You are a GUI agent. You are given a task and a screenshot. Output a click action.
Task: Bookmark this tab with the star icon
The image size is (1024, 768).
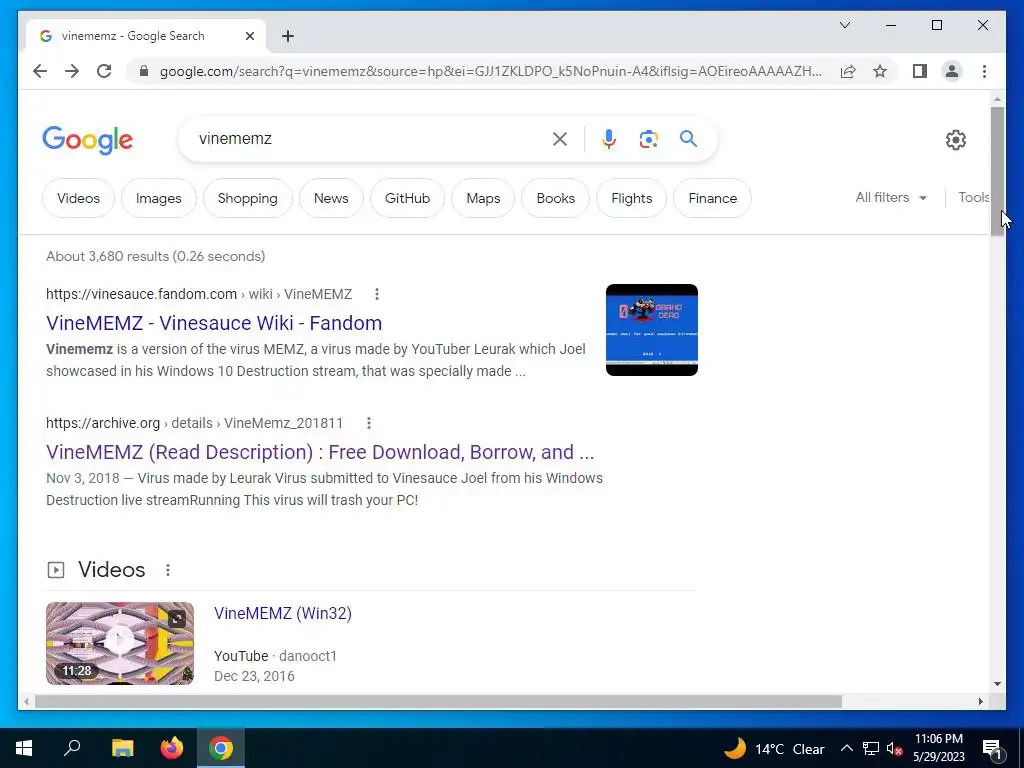(880, 71)
